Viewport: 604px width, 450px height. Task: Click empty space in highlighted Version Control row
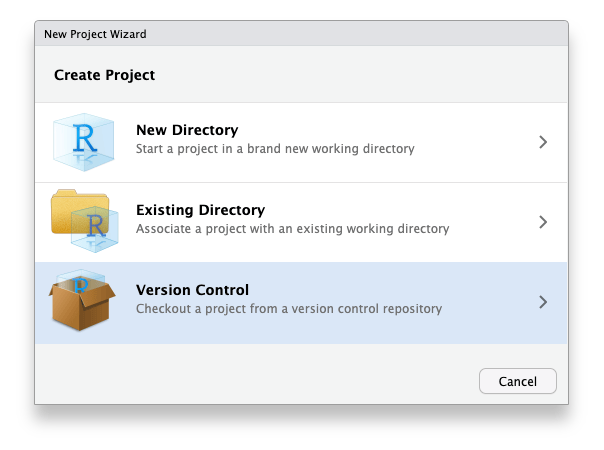click(490, 302)
